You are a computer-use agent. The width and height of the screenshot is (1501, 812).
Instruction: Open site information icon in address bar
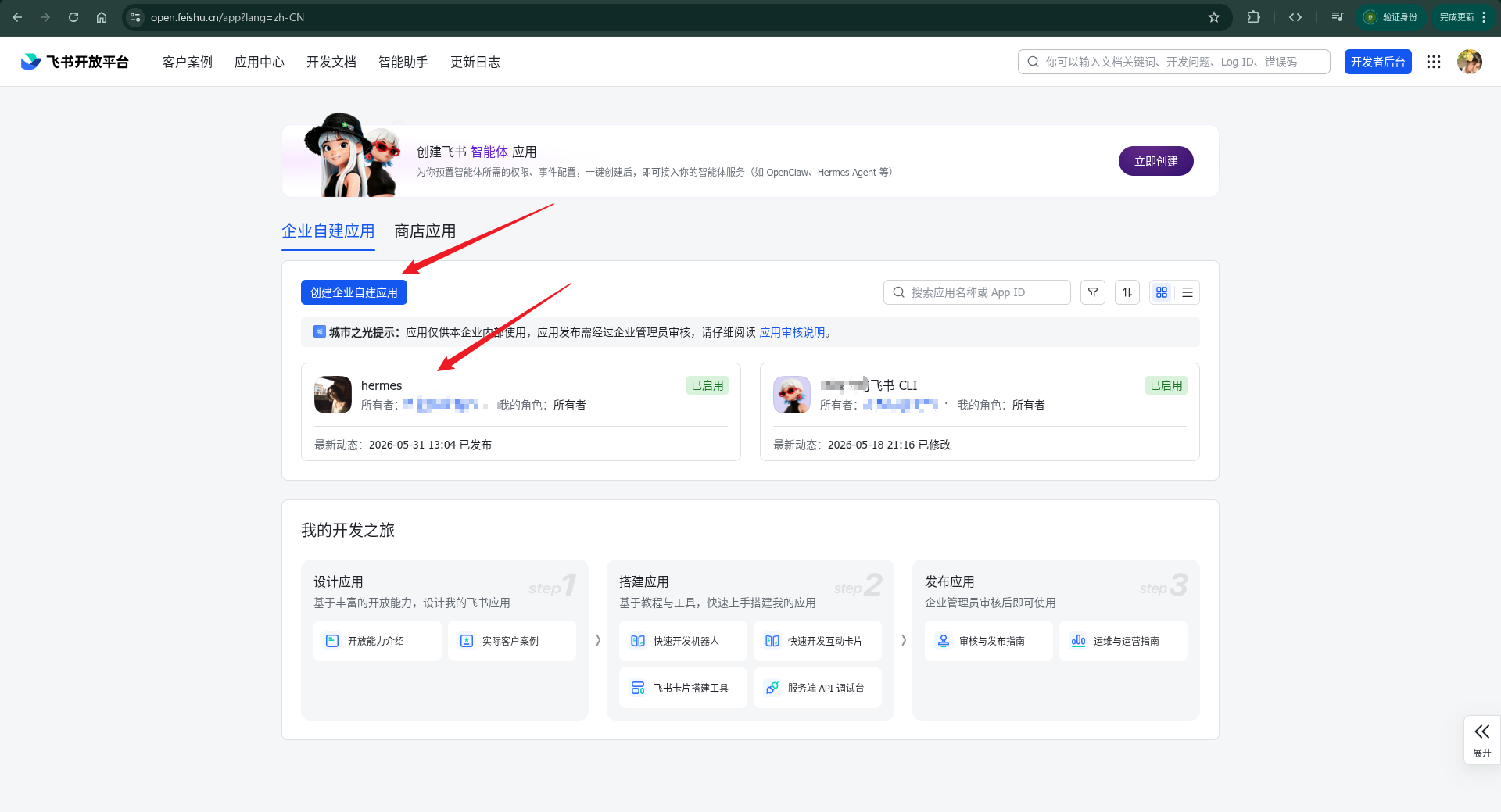(x=135, y=17)
